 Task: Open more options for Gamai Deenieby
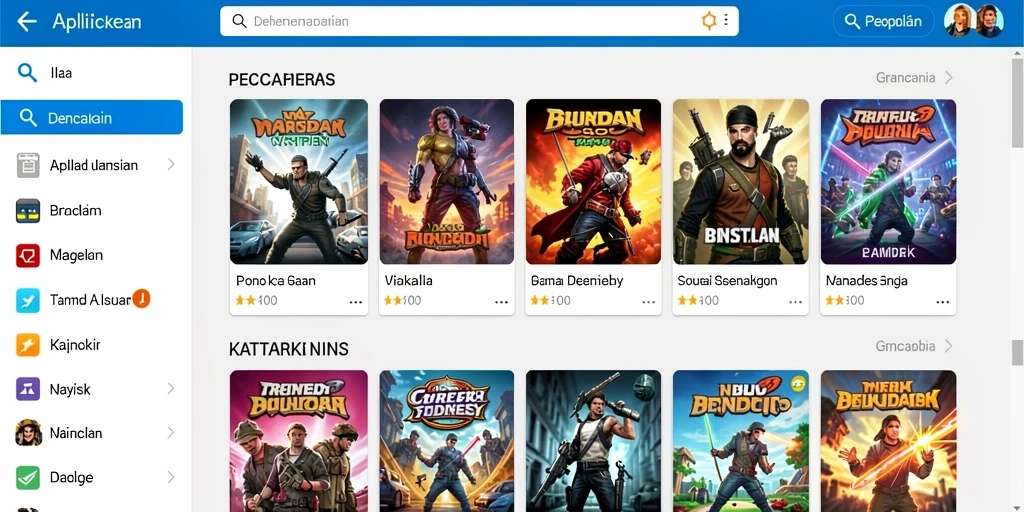648,302
